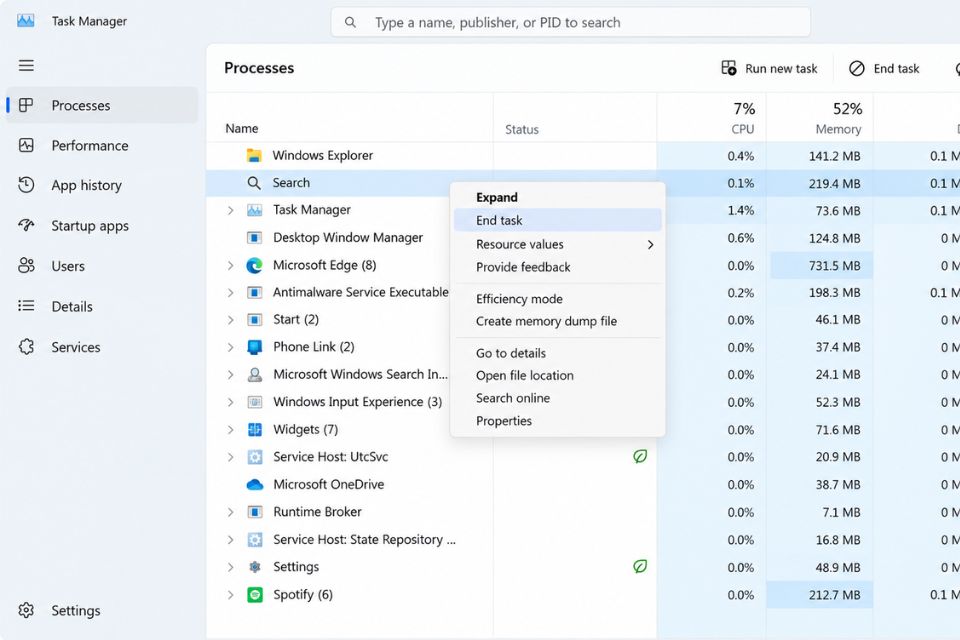The height and width of the screenshot is (640, 960).
Task: Choose Expand in the context menu
Action: (558, 197)
